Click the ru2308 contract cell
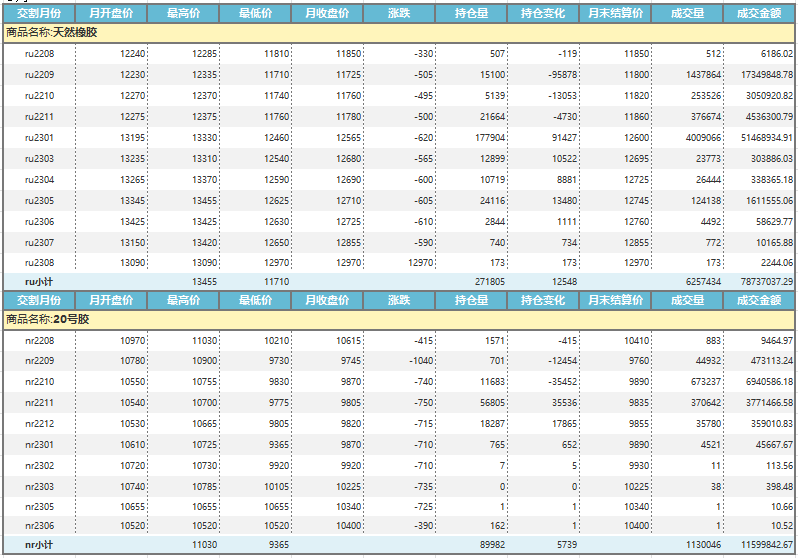This screenshot has height=558, width=798. tap(39, 263)
